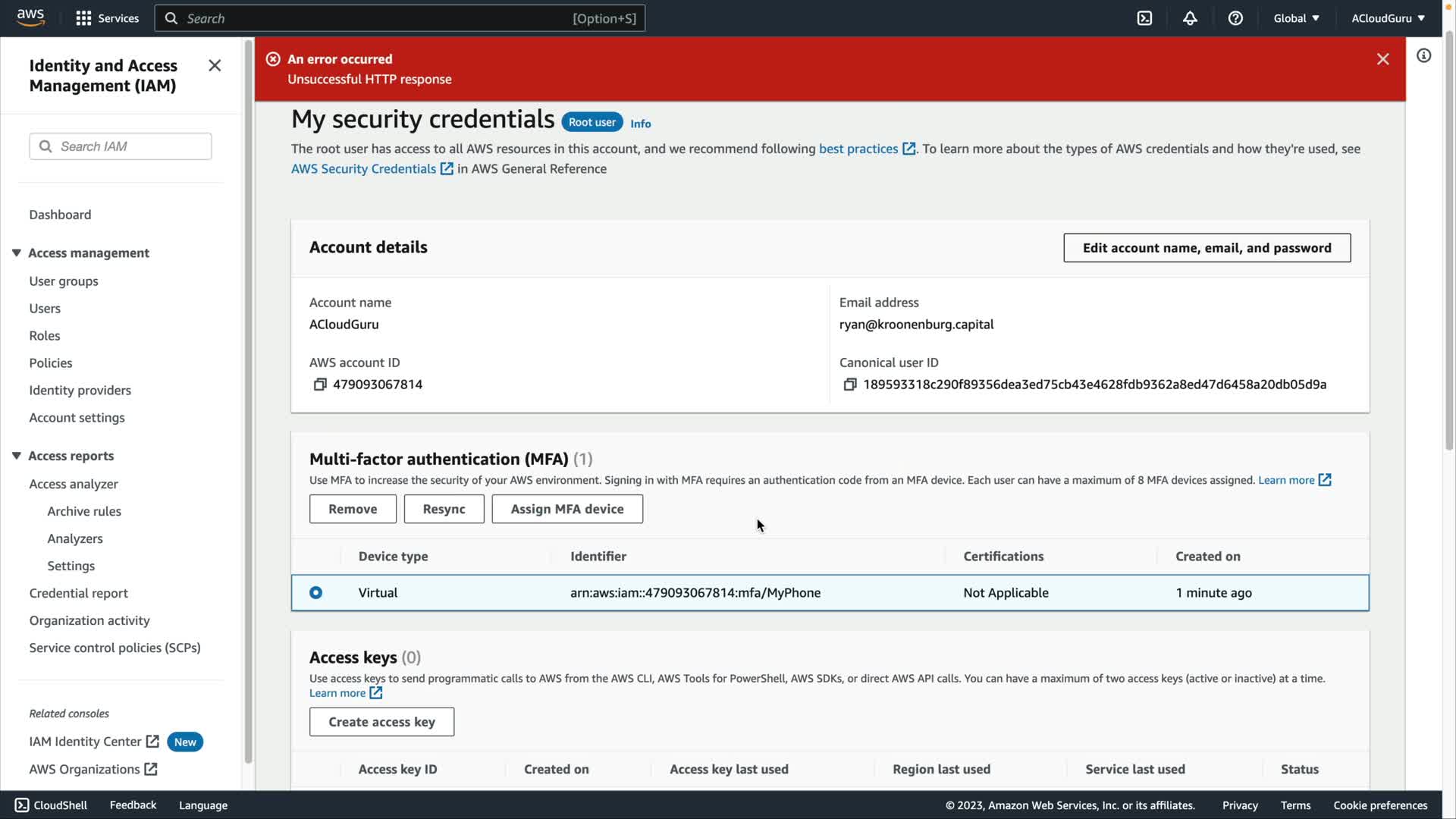Copy the canonical user ID

pos(850,384)
